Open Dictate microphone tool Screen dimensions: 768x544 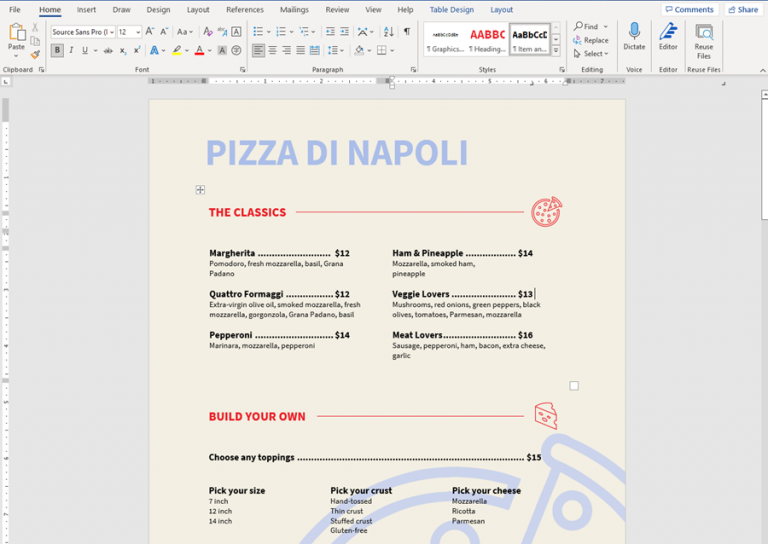(x=634, y=37)
